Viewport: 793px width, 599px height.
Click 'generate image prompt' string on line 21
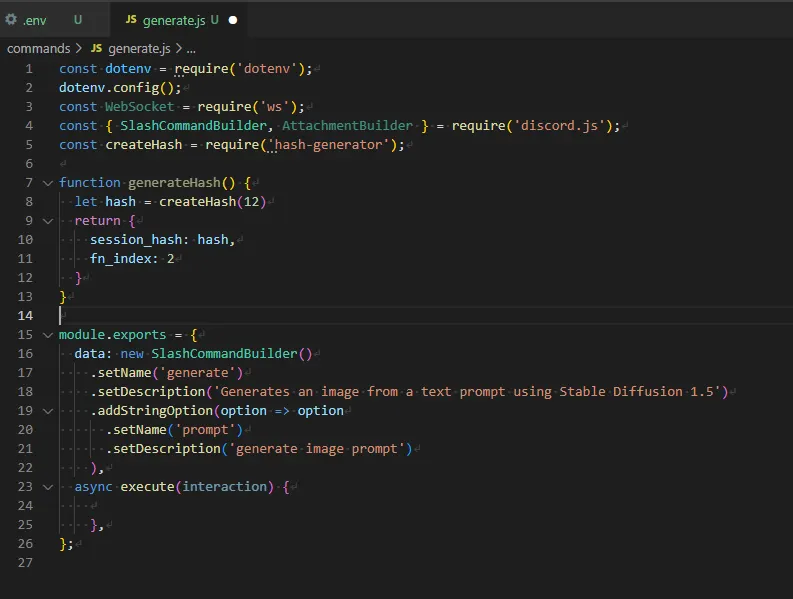coord(317,449)
